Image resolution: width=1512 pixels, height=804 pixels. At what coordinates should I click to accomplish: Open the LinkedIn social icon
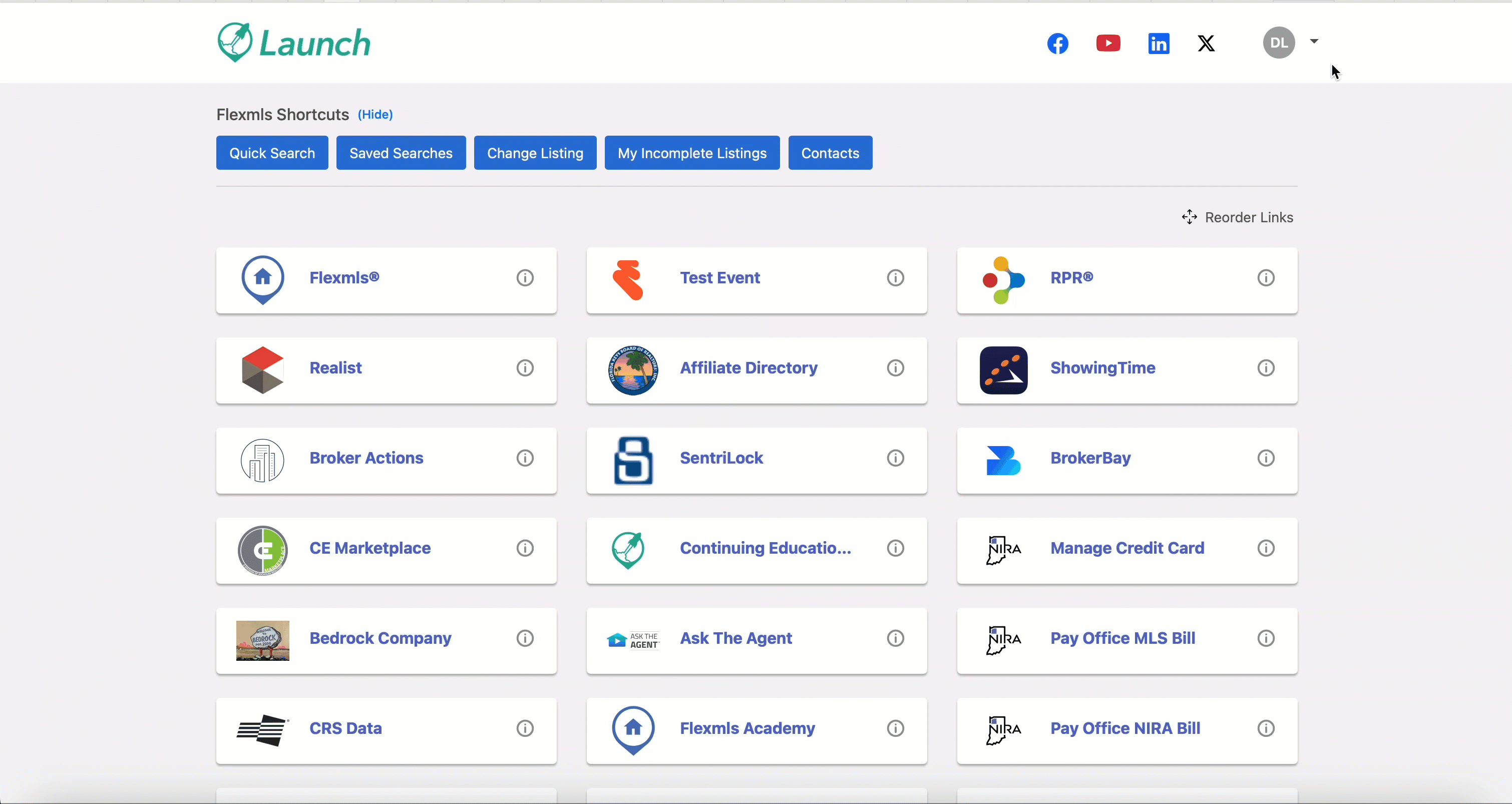(x=1158, y=44)
